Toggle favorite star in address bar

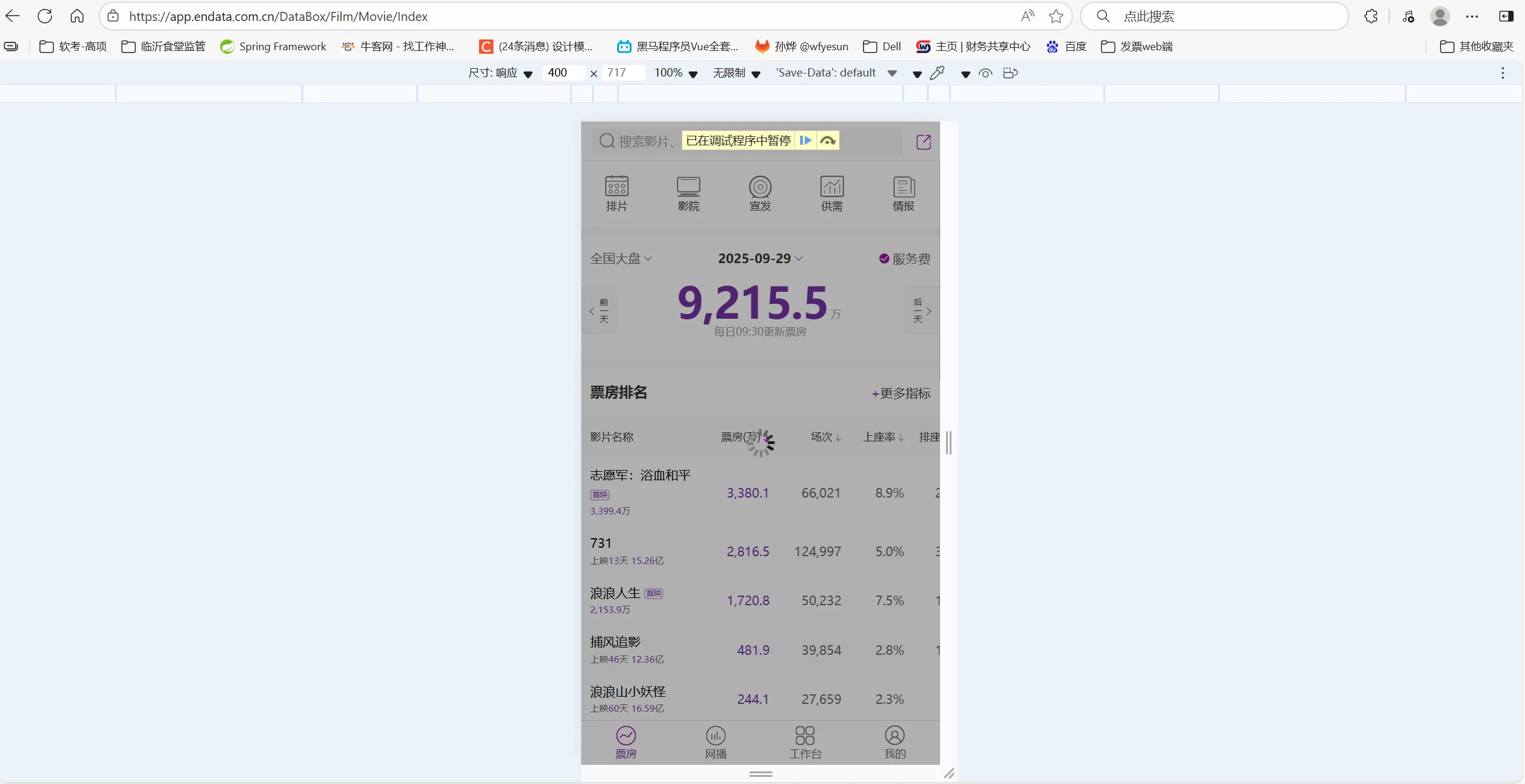tap(1056, 16)
